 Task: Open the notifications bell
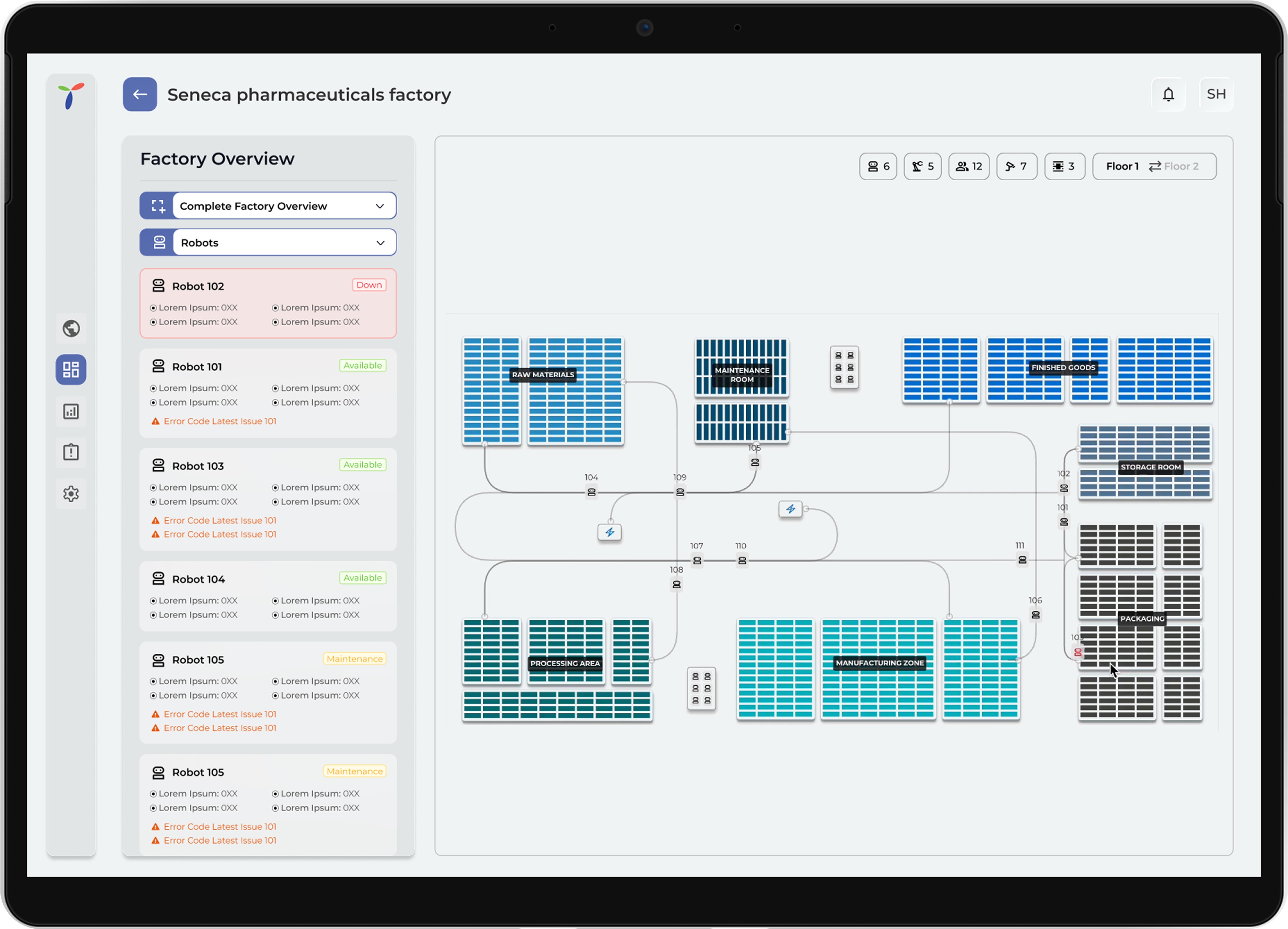pos(1168,94)
